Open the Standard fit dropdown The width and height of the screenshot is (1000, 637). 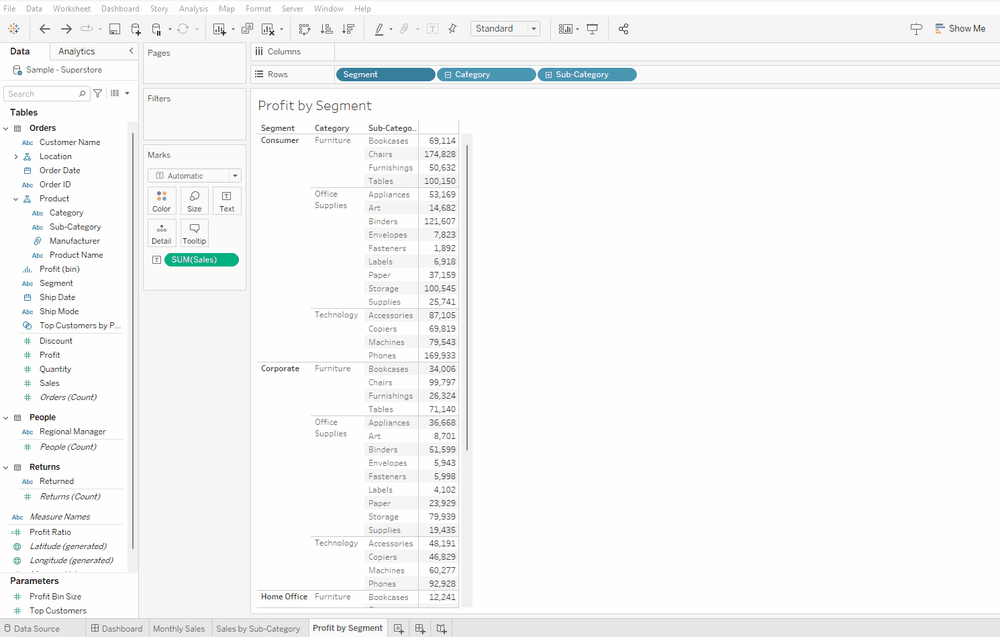[533, 28]
